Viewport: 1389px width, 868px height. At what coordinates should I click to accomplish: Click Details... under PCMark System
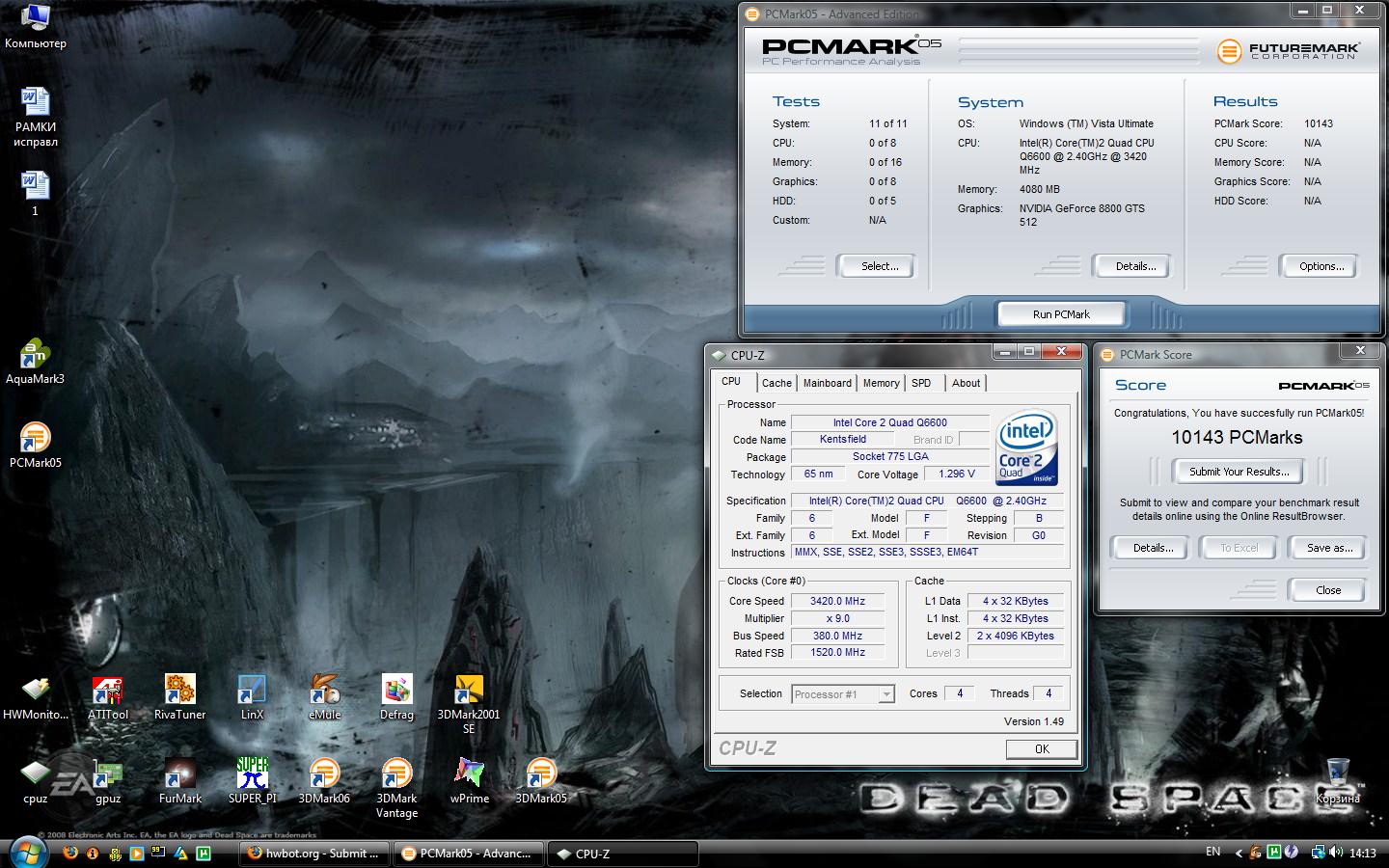(1132, 266)
